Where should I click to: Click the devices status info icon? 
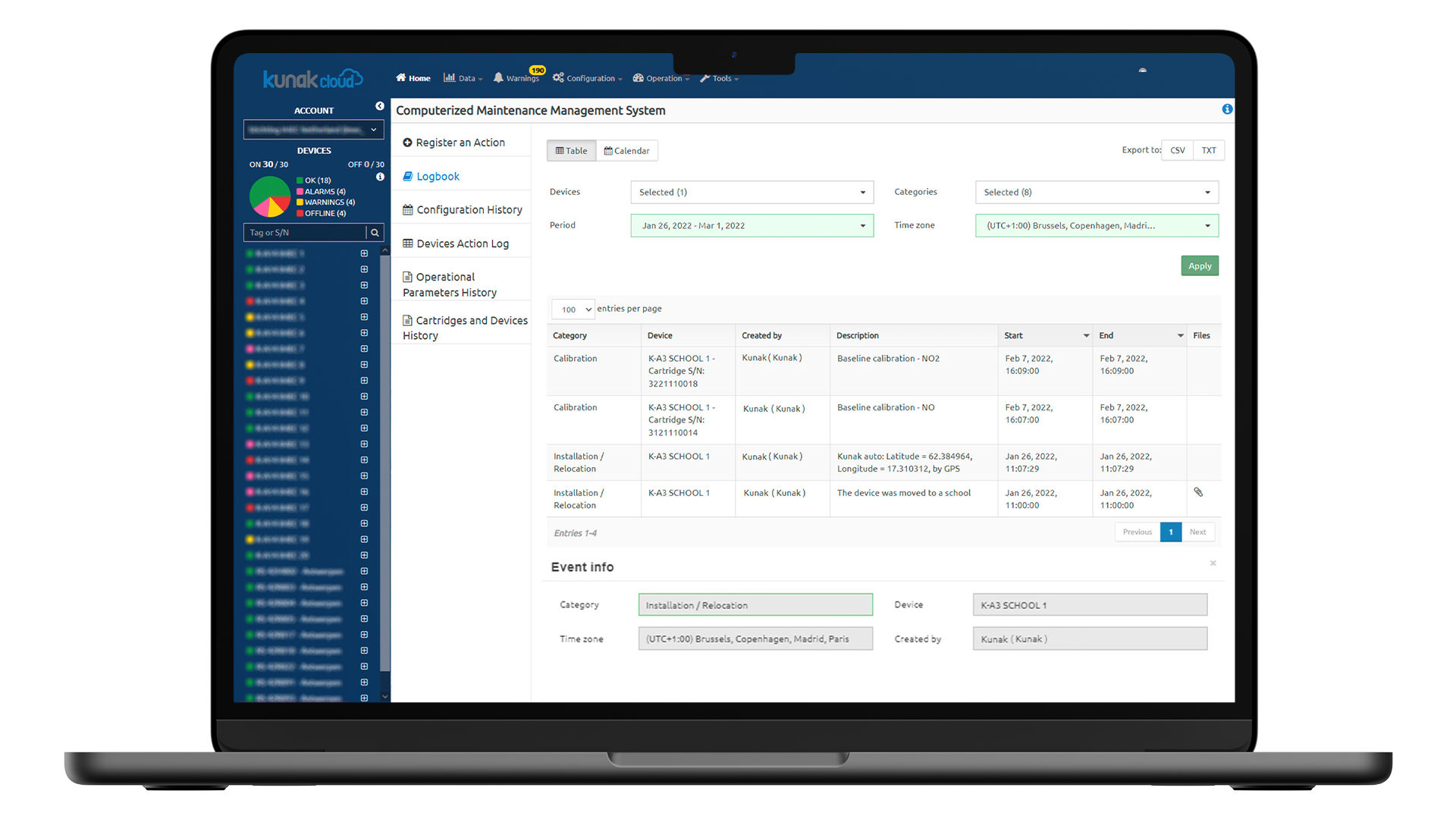point(380,177)
